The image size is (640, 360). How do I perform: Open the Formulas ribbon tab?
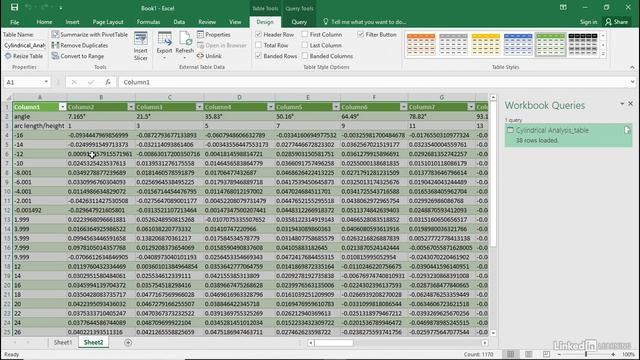pyautogui.click(x=148, y=22)
